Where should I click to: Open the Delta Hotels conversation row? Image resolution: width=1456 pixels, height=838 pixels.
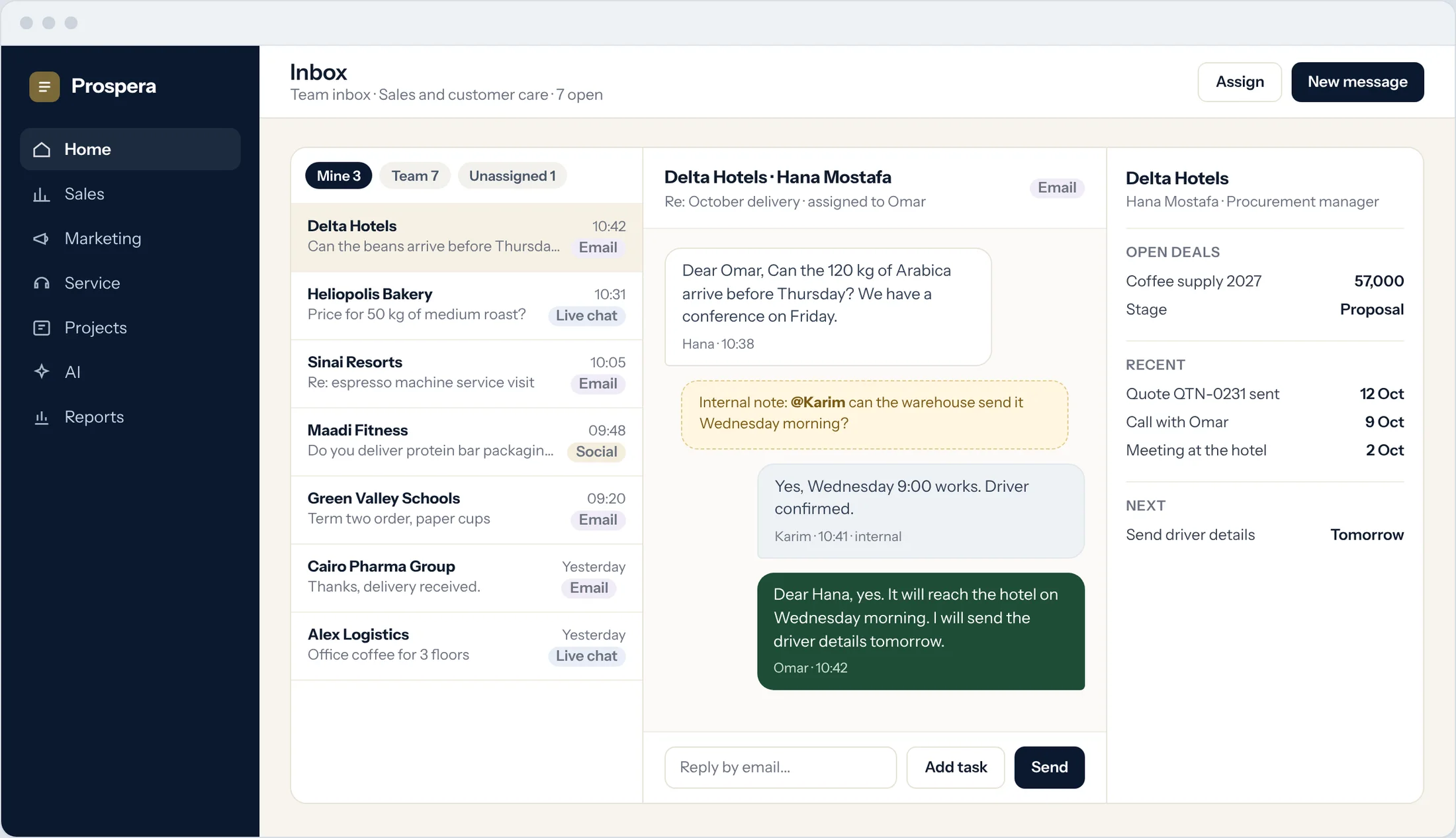click(467, 237)
